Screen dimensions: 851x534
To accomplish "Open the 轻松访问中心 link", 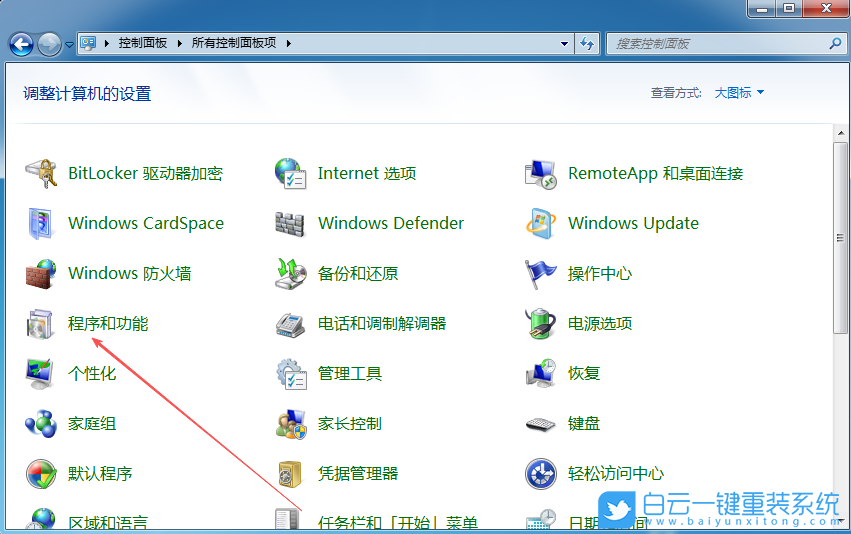I will 616,474.
